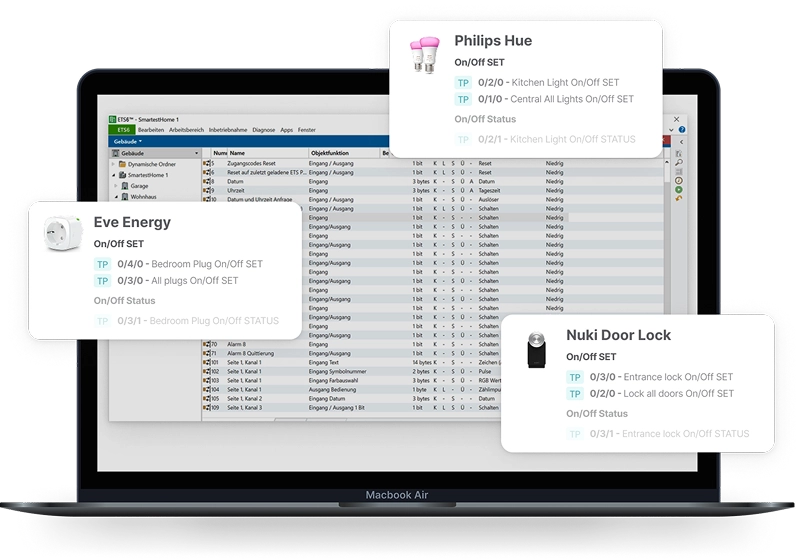800x560 pixels.
Task: Click the Nuki Door Lock device icon
Action: pos(535,350)
